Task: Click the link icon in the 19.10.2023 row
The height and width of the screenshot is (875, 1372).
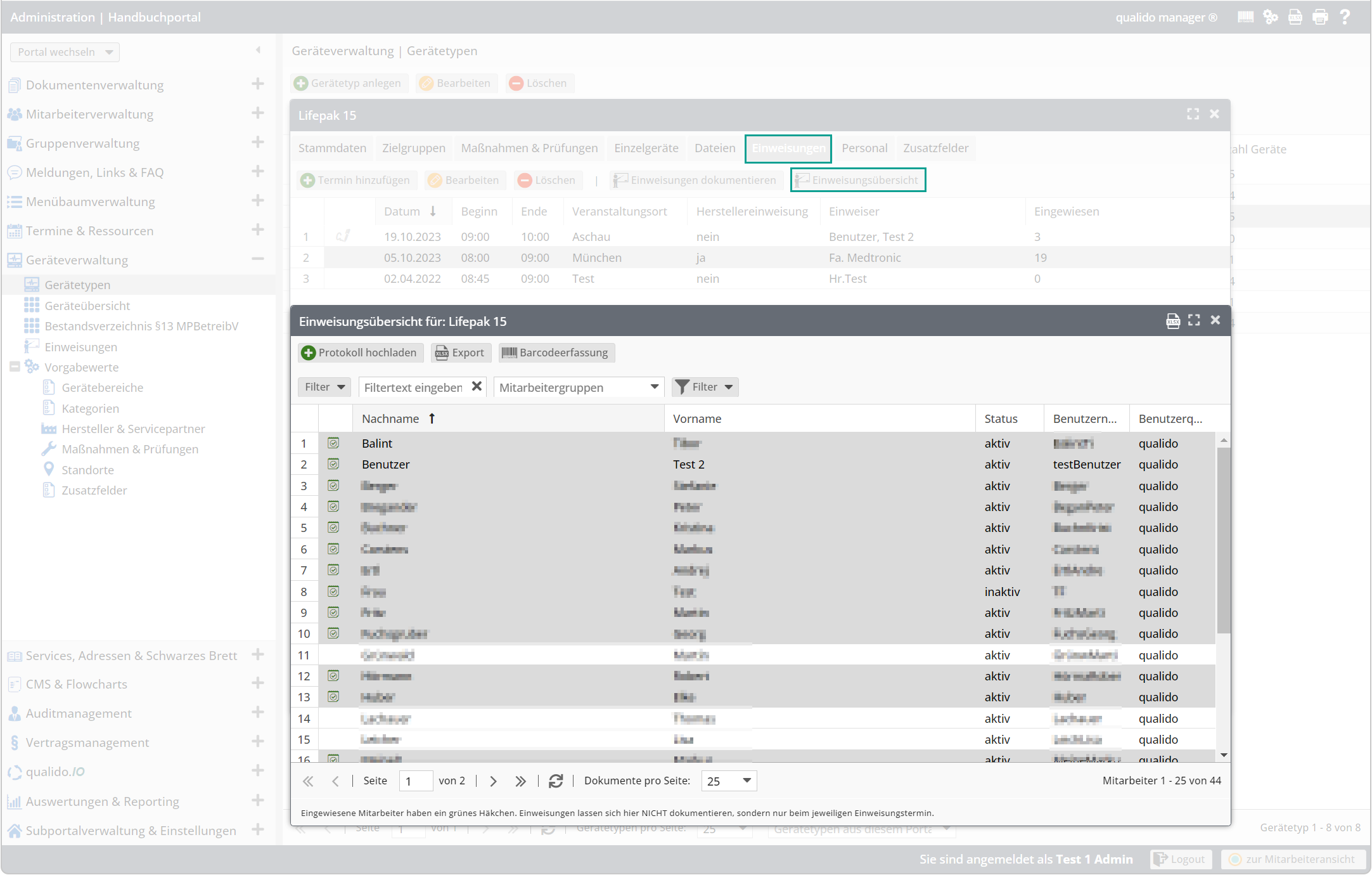Action: click(x=343, y=236)
